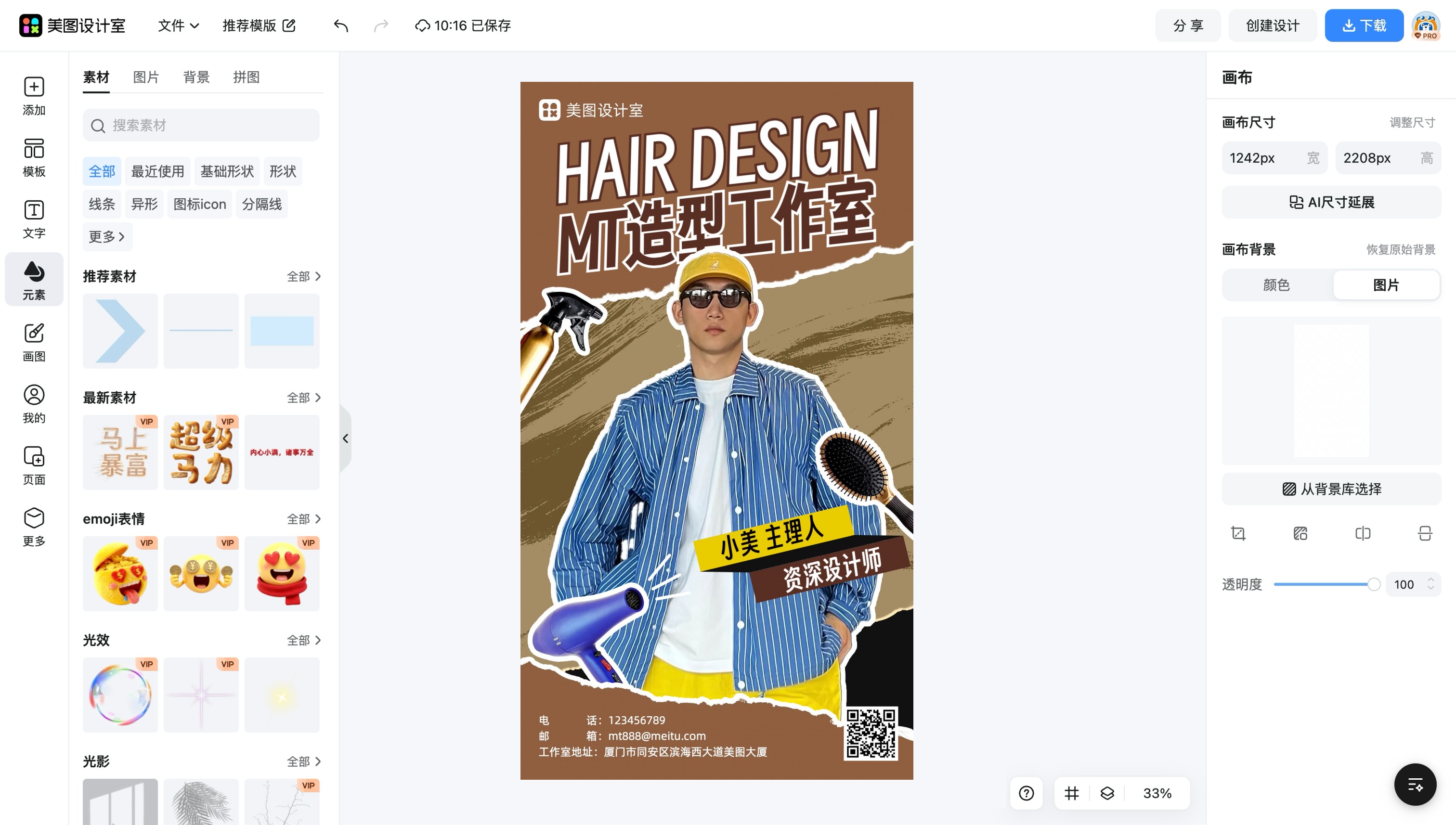The width and height of the screenshot is (1456, 825).
Task: Expand 更多 filter categories
Action: click(x=107, y=237)
